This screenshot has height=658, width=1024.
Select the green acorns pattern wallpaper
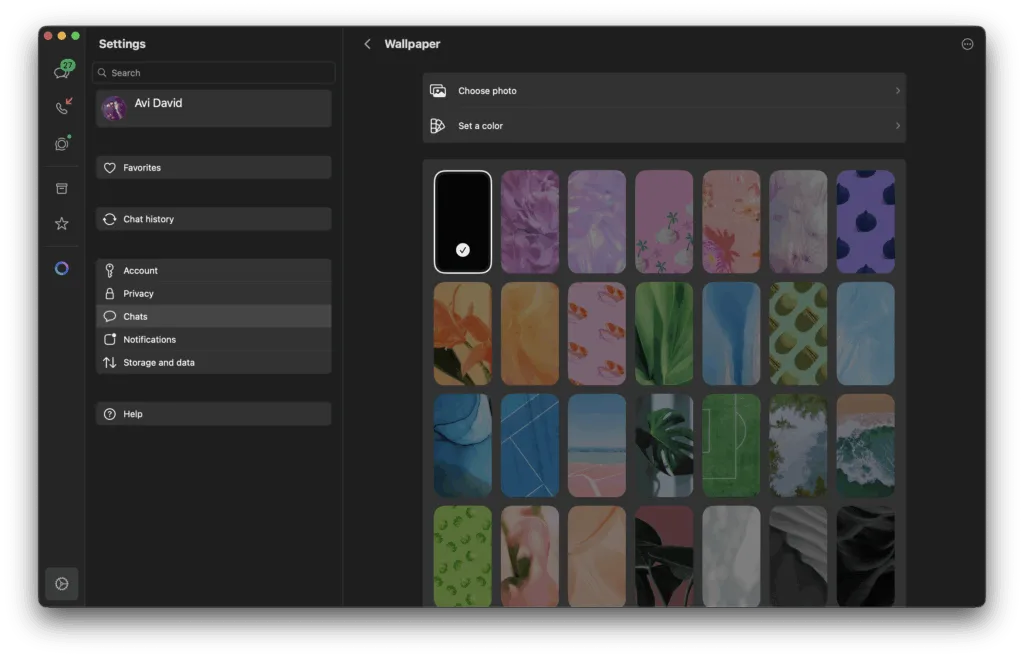pyautogui.click(x=798, y=334)
